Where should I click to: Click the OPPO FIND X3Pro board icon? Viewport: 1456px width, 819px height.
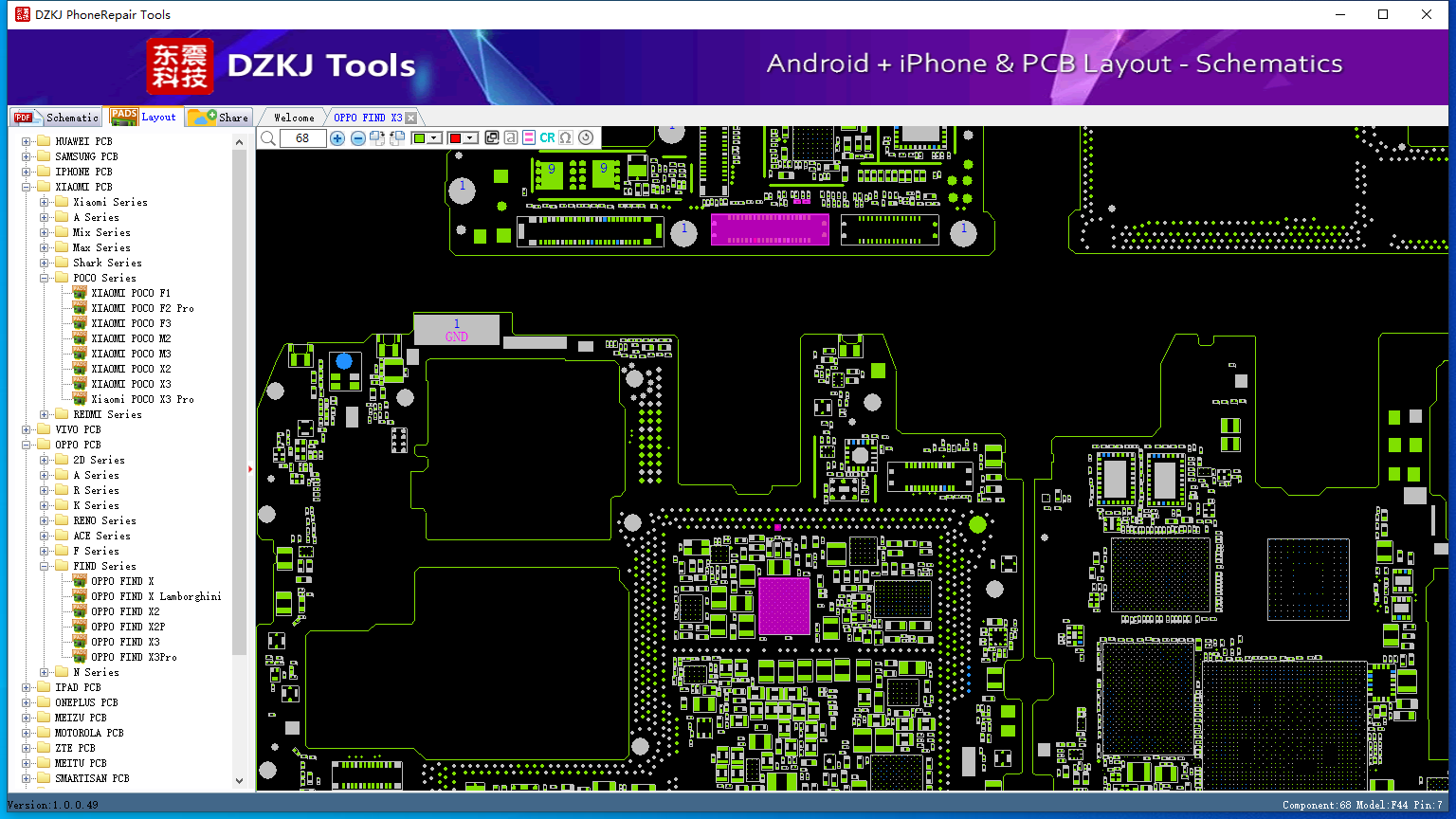tap(80, 657)
